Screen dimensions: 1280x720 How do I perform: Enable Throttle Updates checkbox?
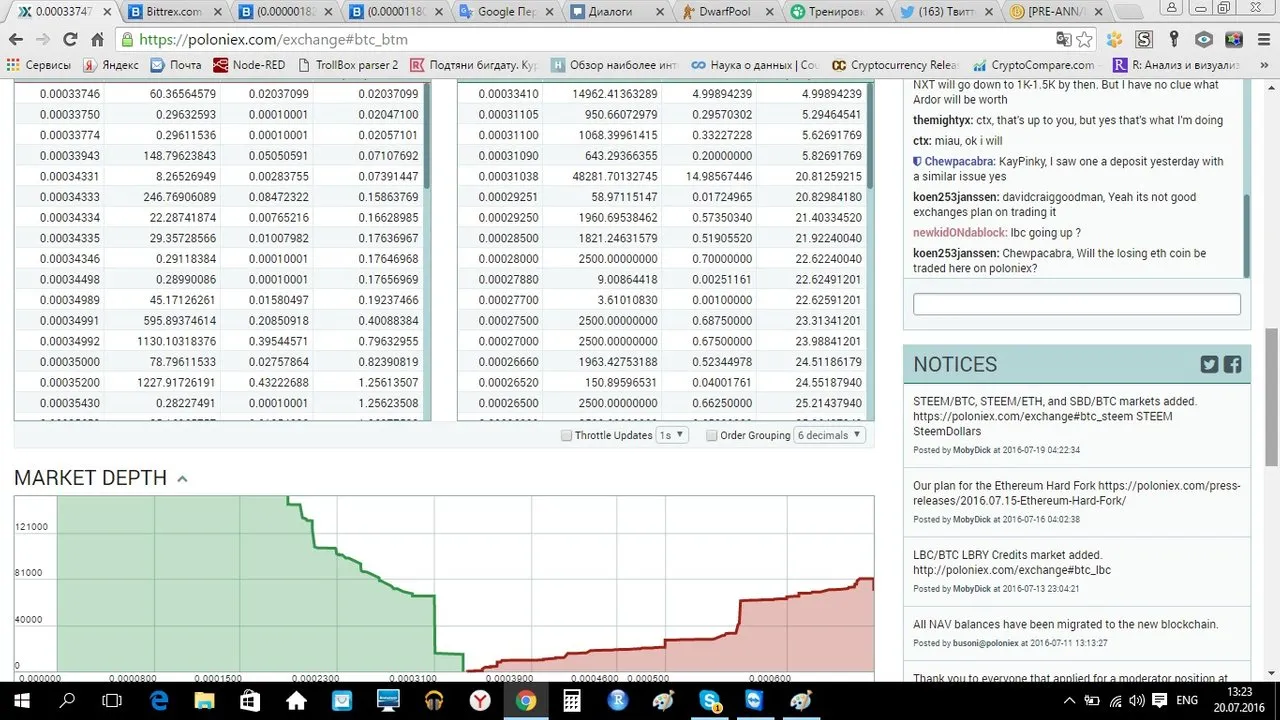[566, 436]
